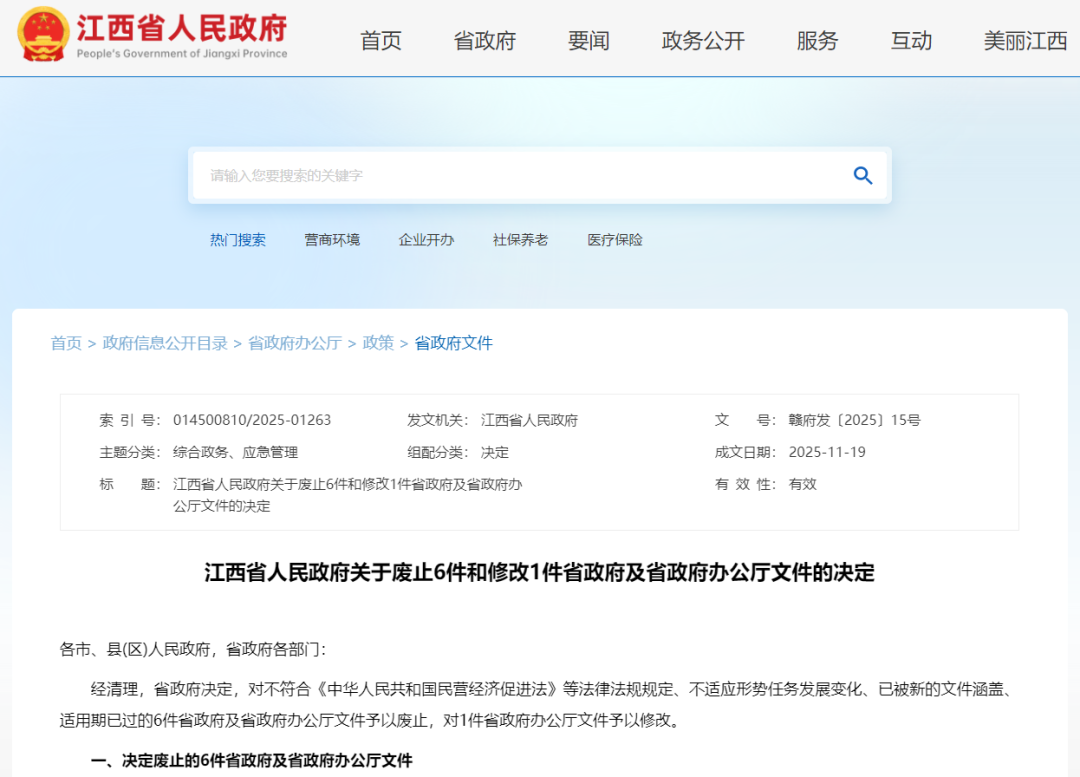The image size is (1080, 777).
Task: Open 省政府文件 breadcrumb link
Action: tap(454, 343)
